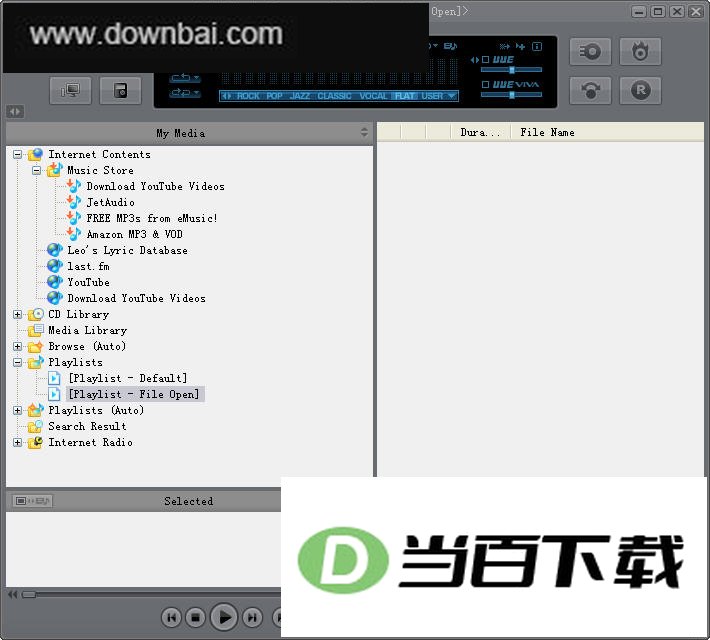Open the disc burning flame button

click(640, 52)
